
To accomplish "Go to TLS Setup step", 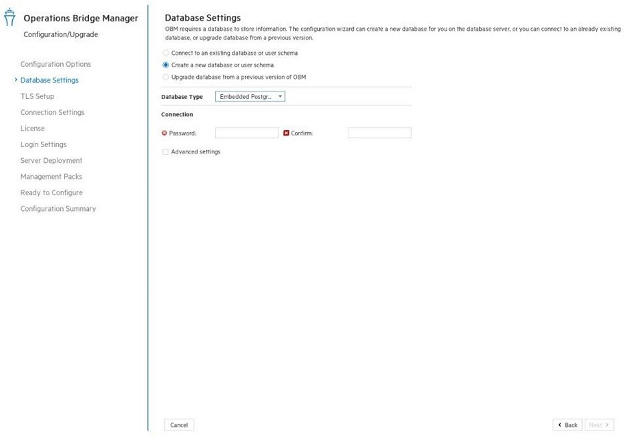I will (x=37, y=96).
